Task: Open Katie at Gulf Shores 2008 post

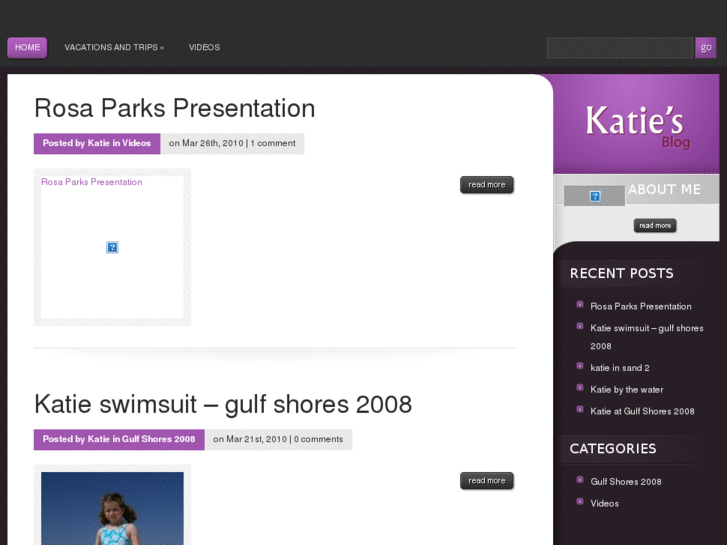Action: pyautogui.click(x=642, y=411)
